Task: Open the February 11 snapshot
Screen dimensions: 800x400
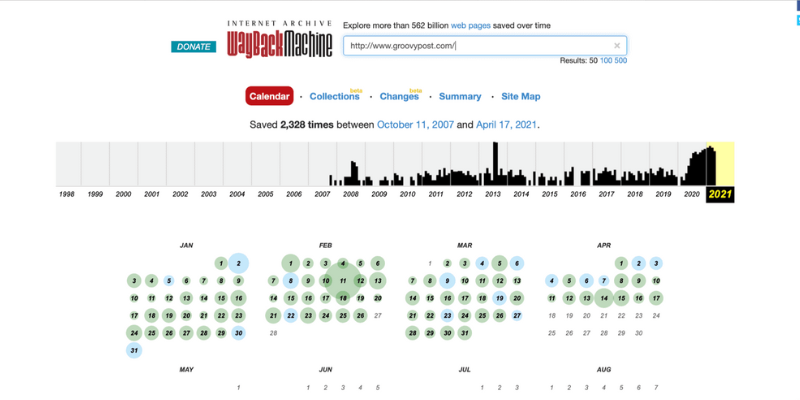Action: 343,281
